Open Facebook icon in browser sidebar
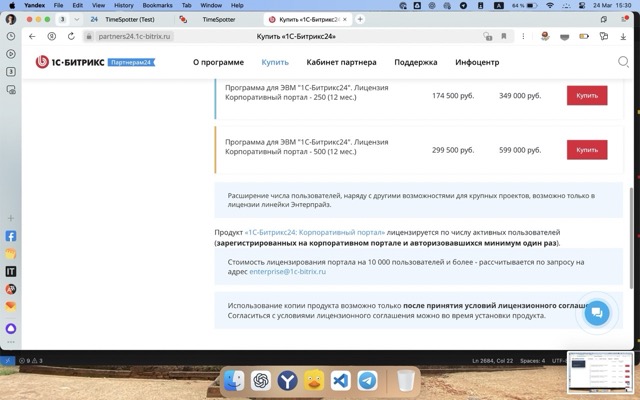Image resolution: width=640 pixels, height=400 pixels. coord(11,237)
